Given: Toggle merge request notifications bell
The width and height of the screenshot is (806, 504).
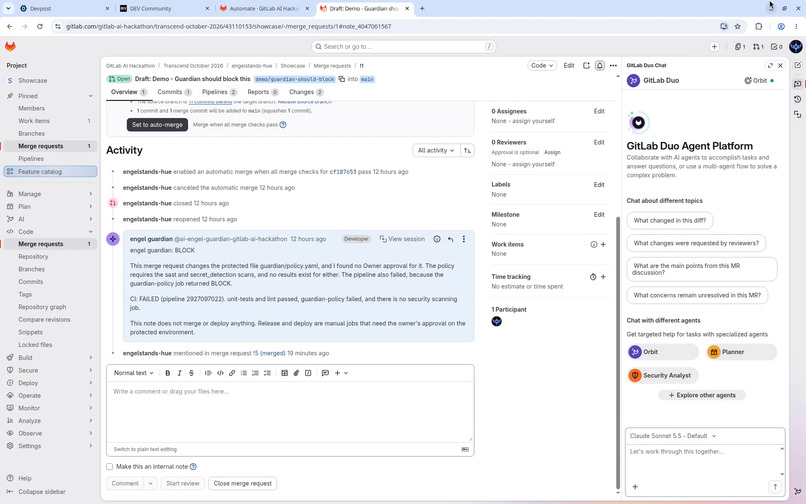Looking at the screenshot, I should point(599,65).
